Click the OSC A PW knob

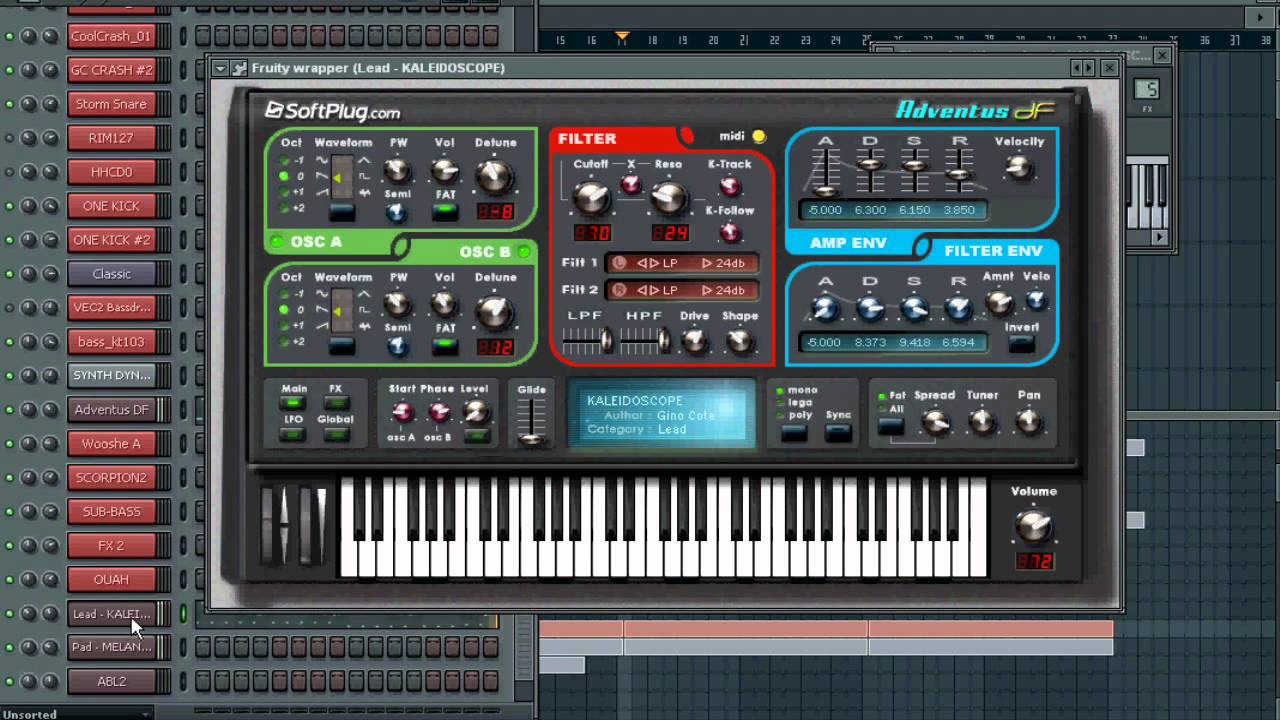[x=397, y=170]
